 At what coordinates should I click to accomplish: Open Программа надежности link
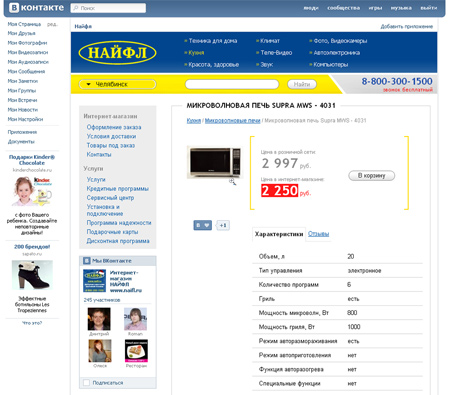coord(119,223)
